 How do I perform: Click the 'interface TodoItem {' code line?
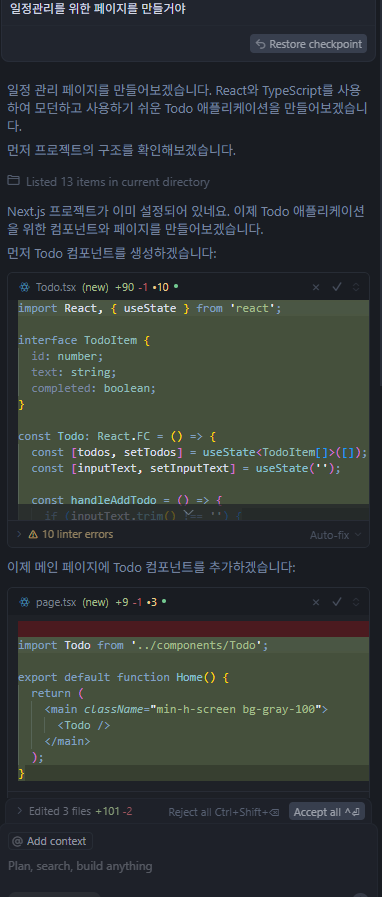click(84, 340)
